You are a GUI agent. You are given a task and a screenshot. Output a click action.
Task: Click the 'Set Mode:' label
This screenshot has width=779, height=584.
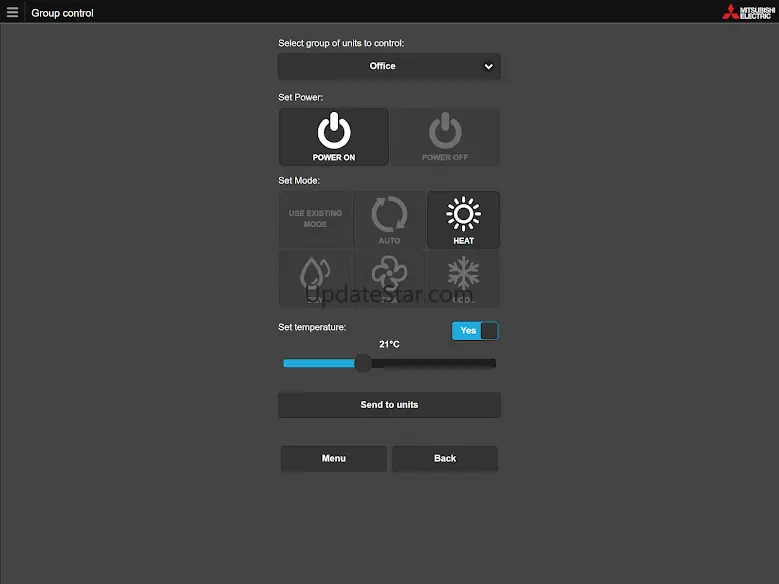tap(299, 180)
